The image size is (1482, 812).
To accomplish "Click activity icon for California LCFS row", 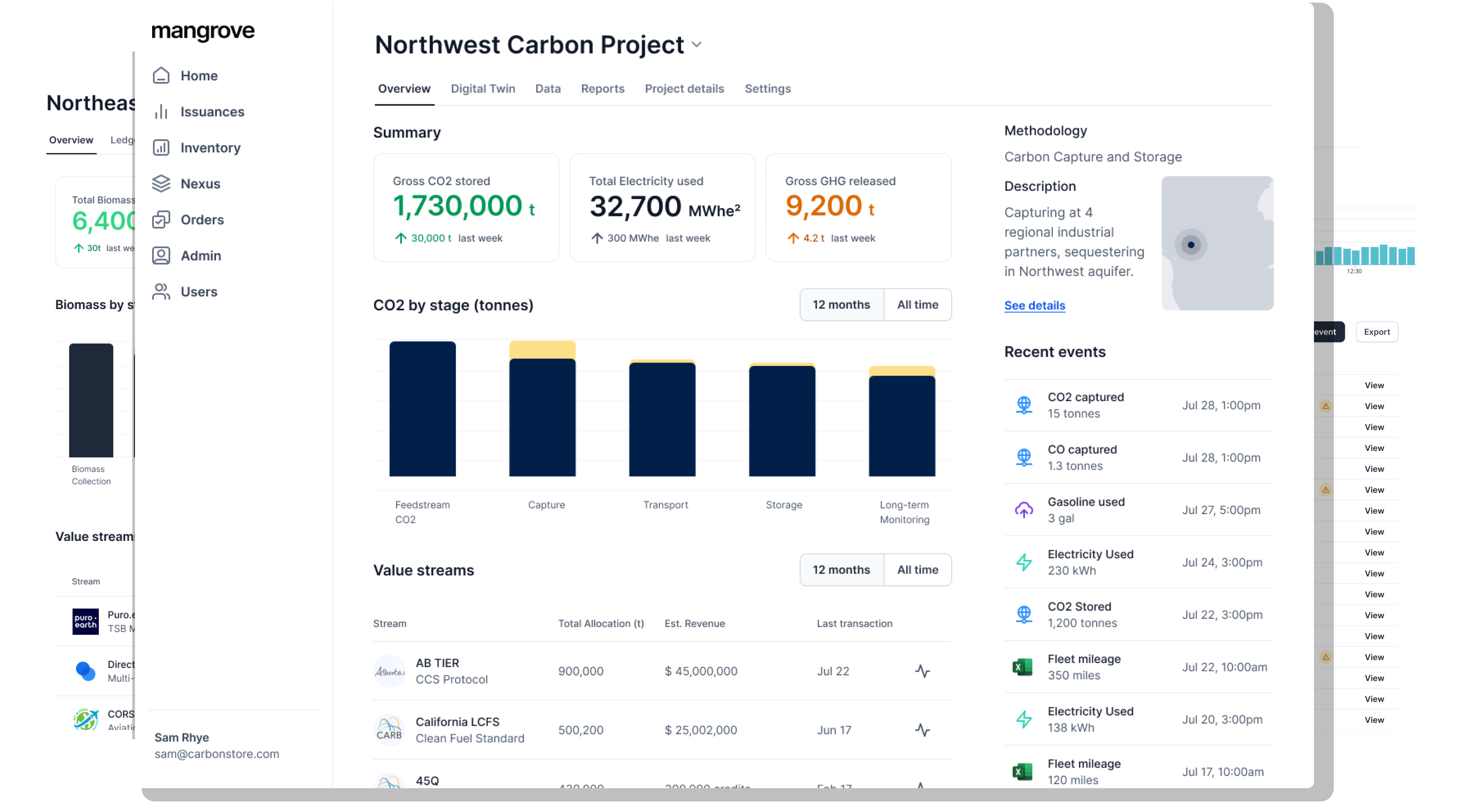I will pos(922,730).
